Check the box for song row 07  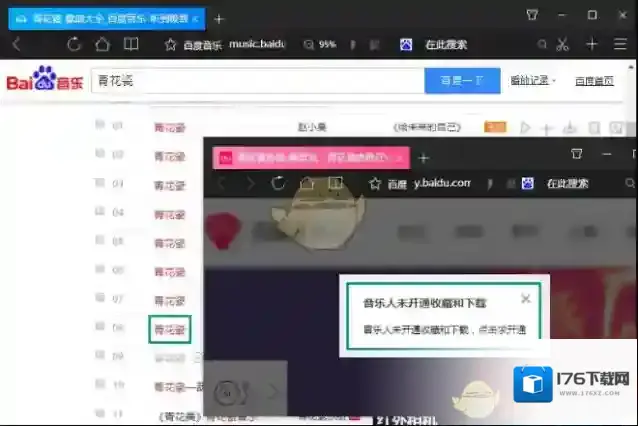click(100, 297)
